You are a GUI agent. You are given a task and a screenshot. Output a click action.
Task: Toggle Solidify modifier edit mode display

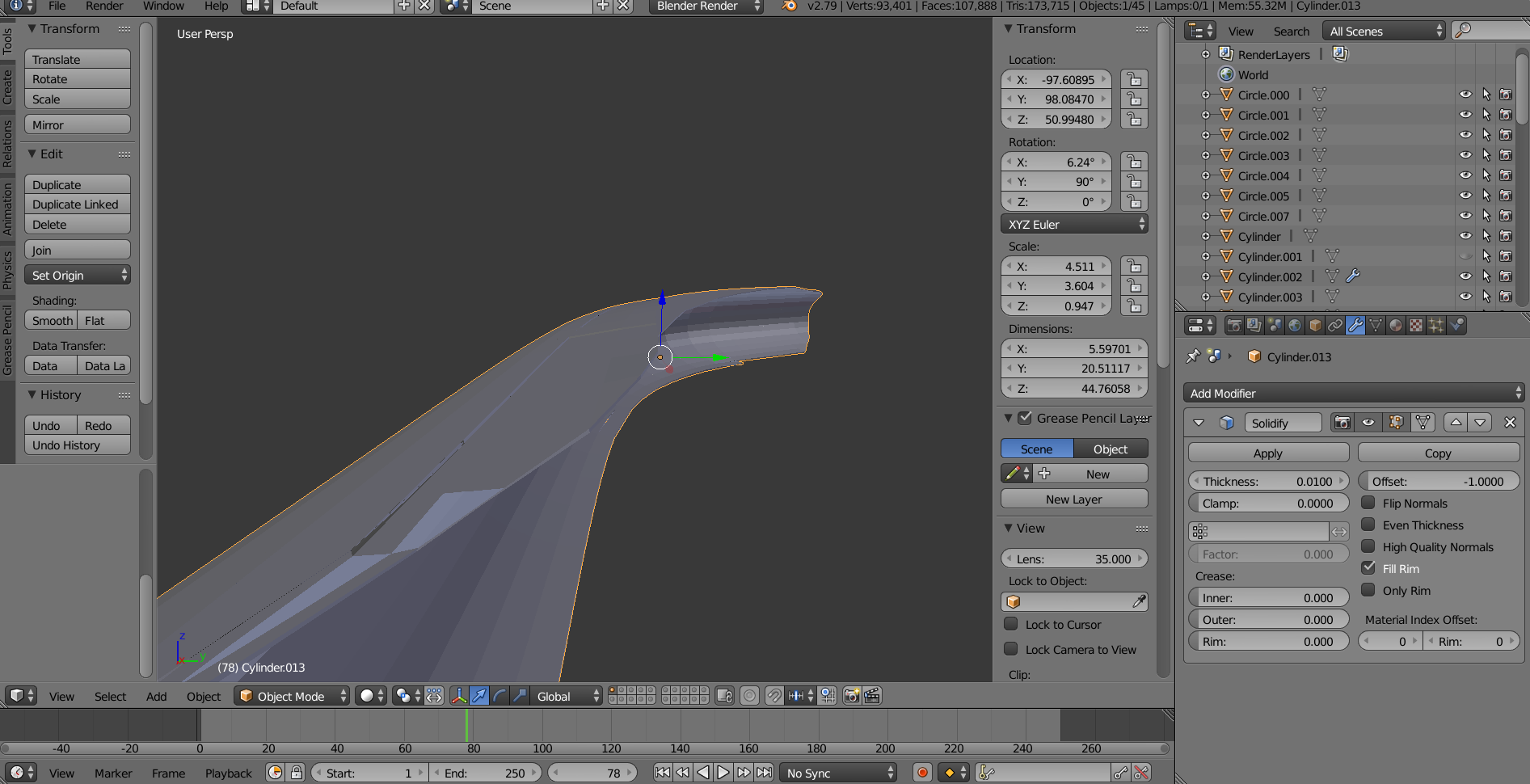click(x=1396, y=423)
